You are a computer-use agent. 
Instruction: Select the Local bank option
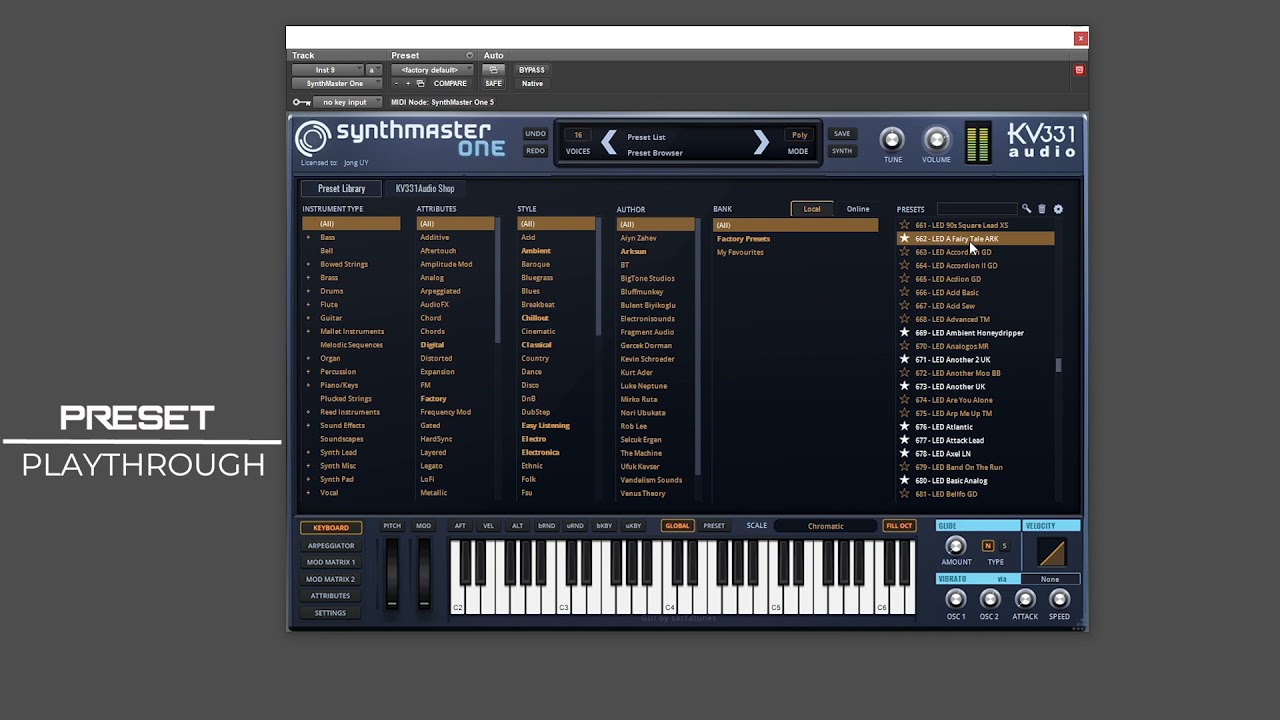[x=812, y=209]
